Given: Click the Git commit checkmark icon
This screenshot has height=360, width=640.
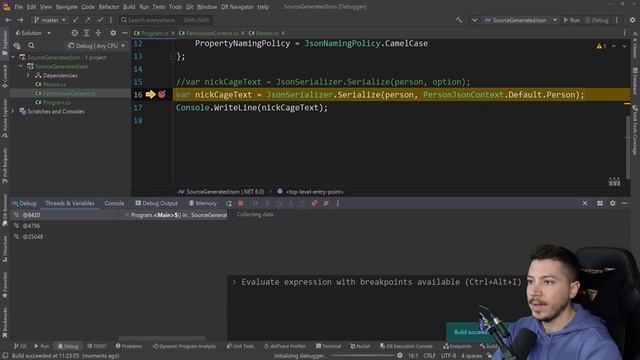Looking at the screenshot, I should coord(100,20).
